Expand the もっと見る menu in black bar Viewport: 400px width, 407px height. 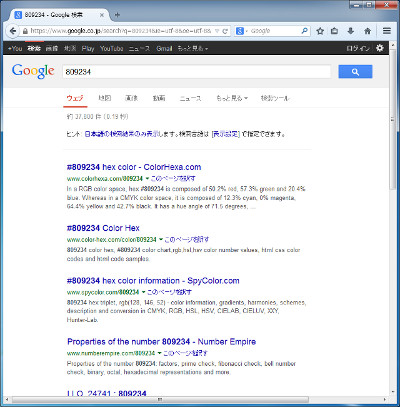pyautogui.click(x=193, y=48)
